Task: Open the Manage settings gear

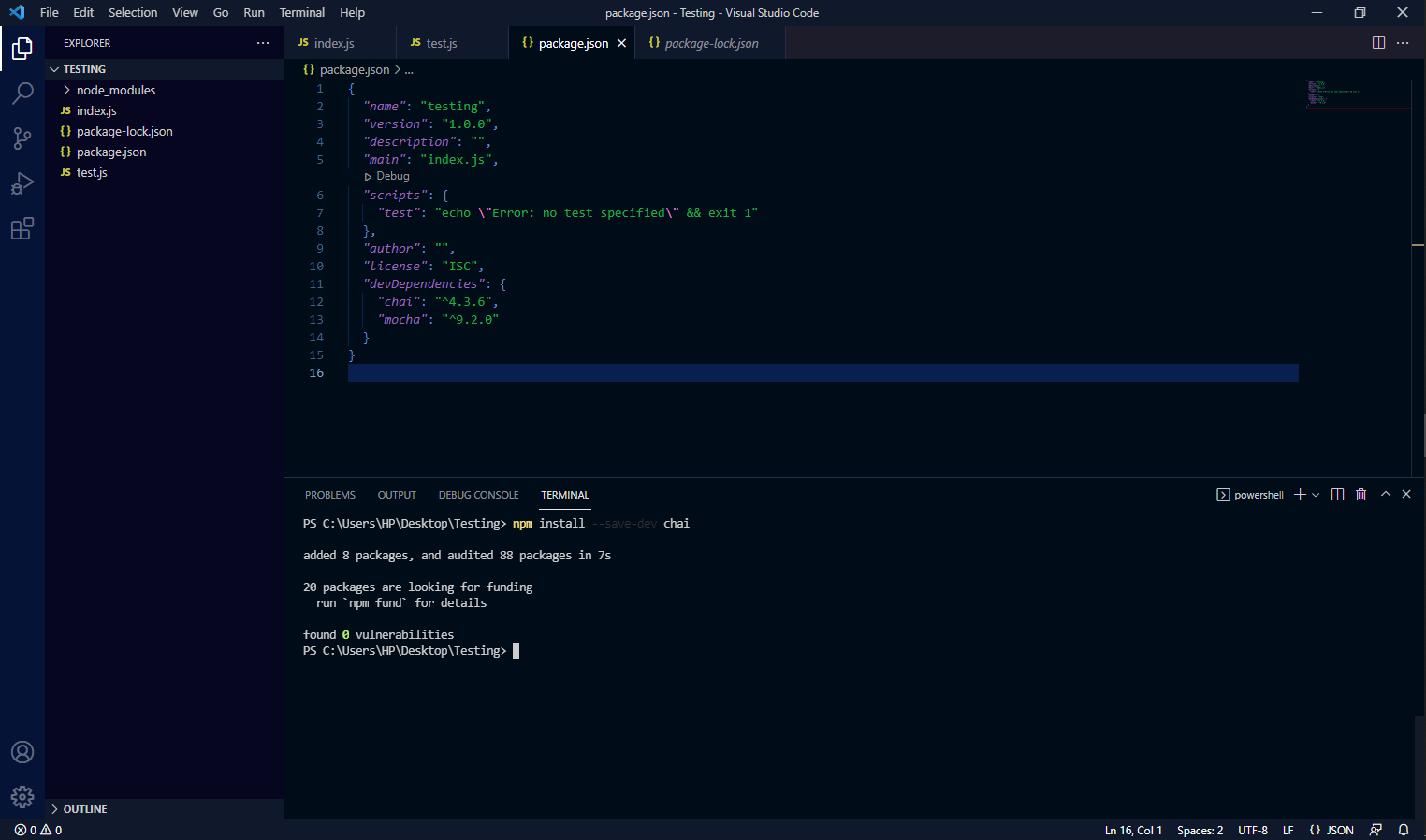Action: pyautogui.click(x=22, y=796)
